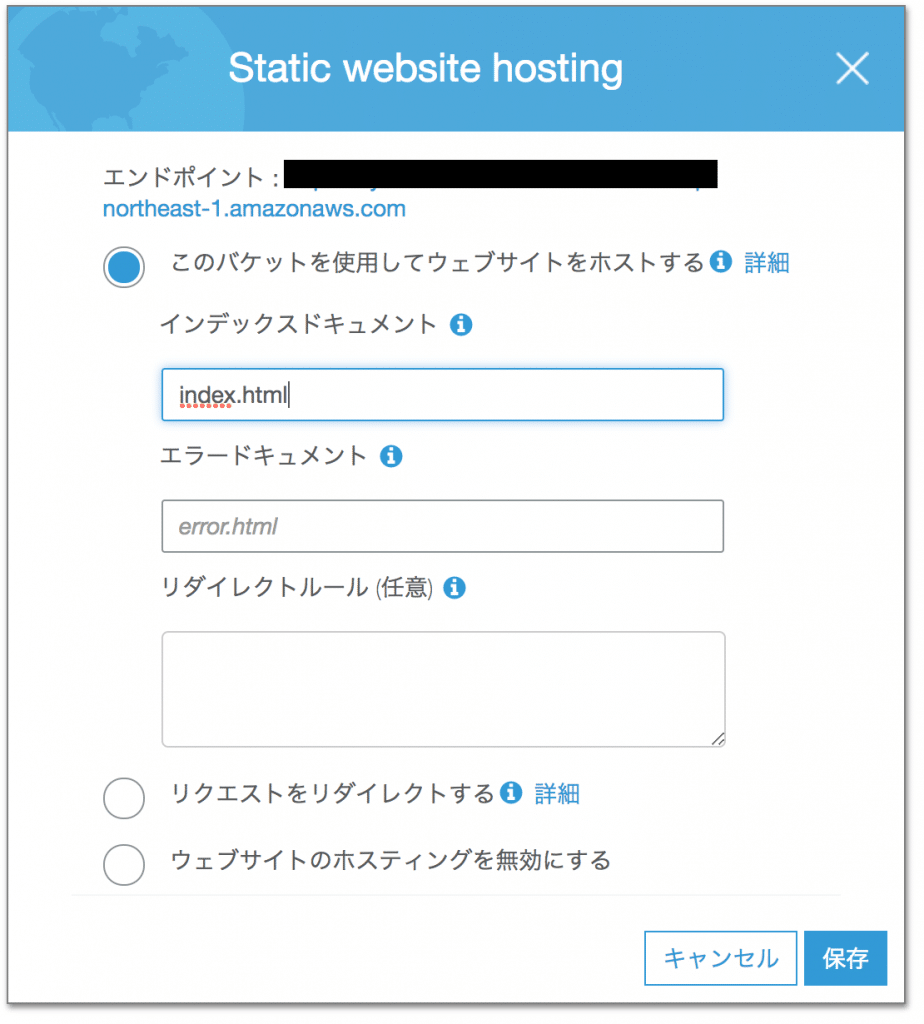Screen dimensions: 924x1024
Task: Click info icon beside リクエストをリダイレクトする
Action: tap(511, 792)
